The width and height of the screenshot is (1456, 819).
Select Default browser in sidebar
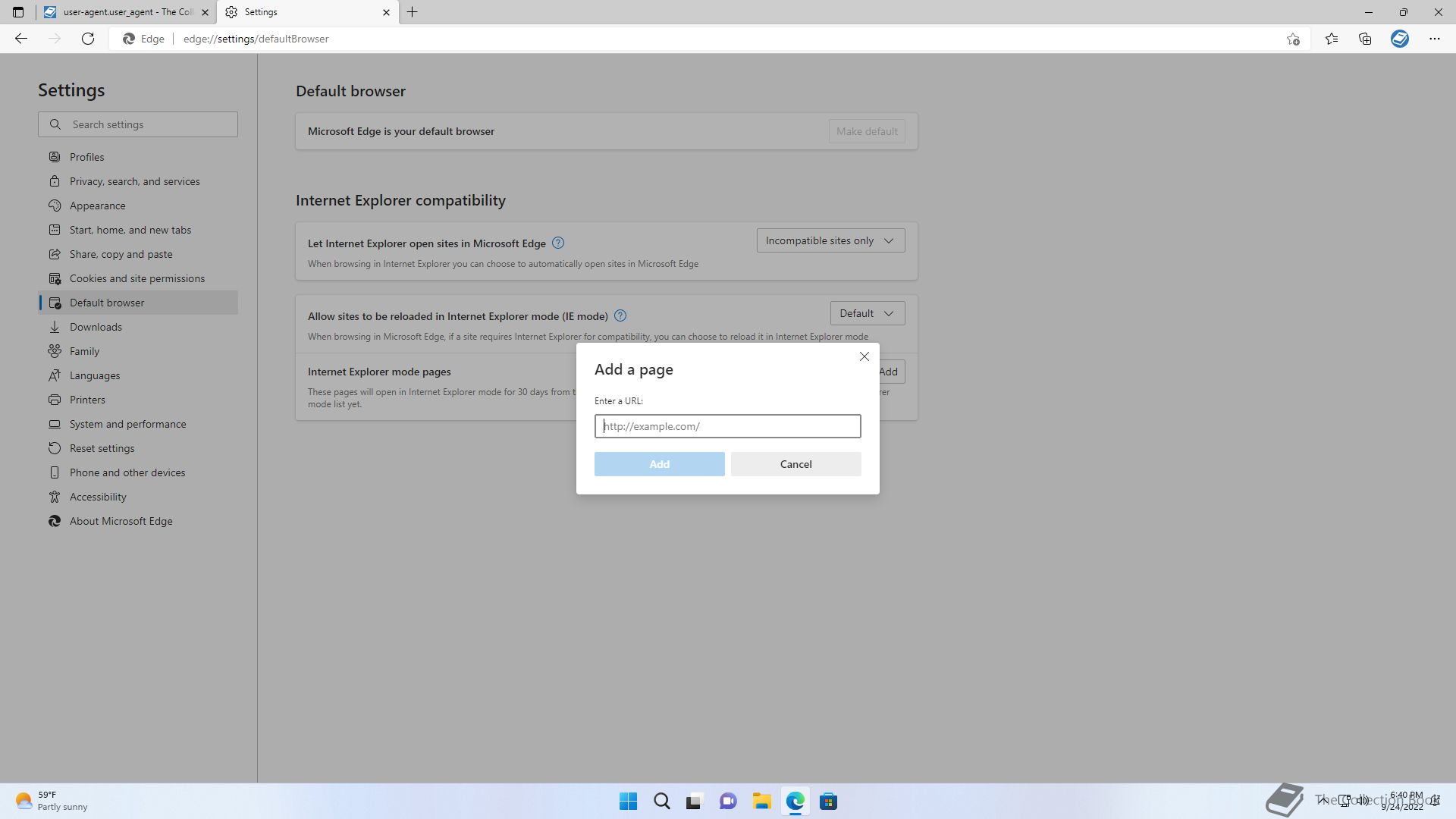point(138,303)
